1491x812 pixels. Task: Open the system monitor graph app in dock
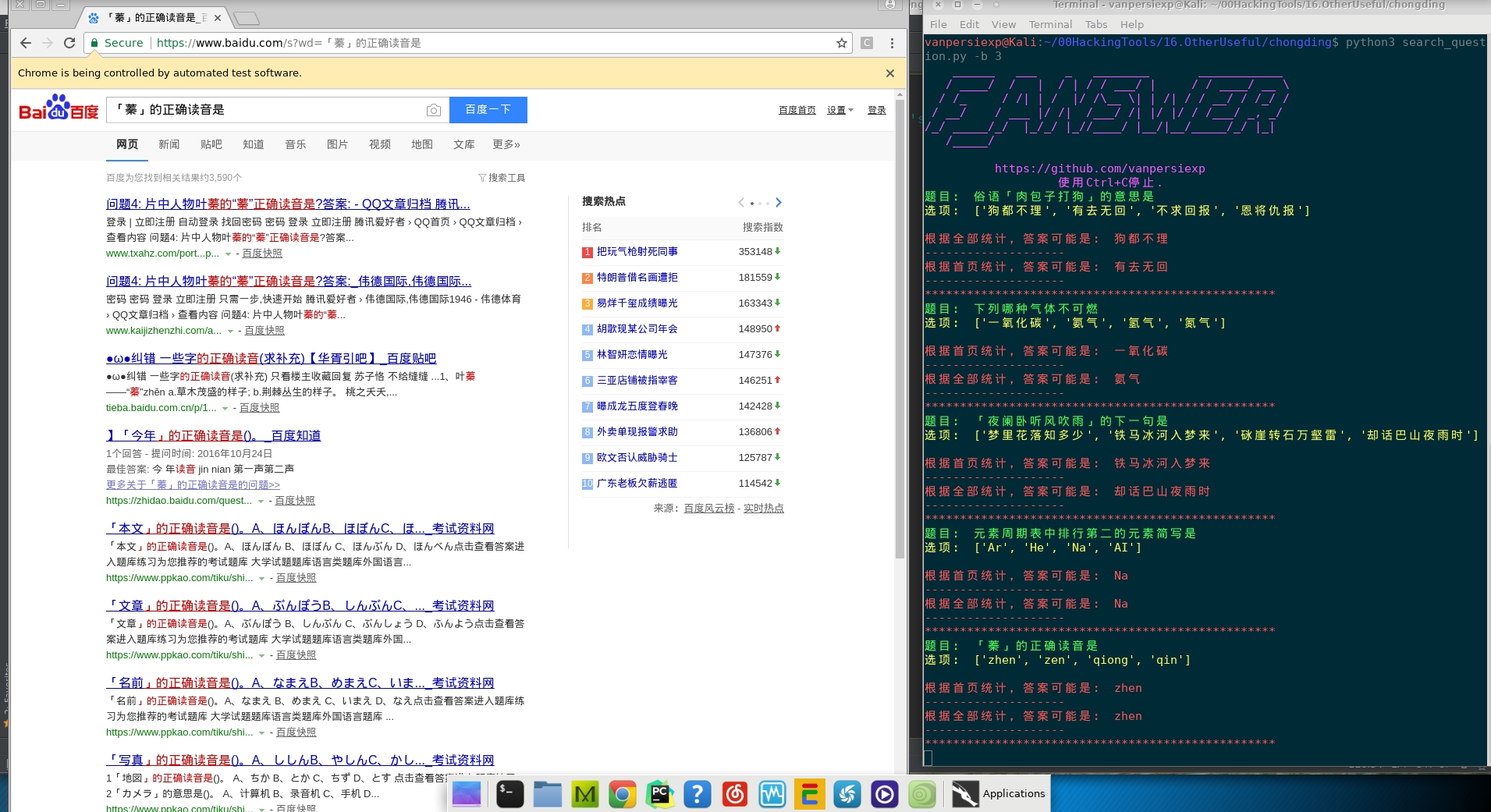(x=772, y=794)
